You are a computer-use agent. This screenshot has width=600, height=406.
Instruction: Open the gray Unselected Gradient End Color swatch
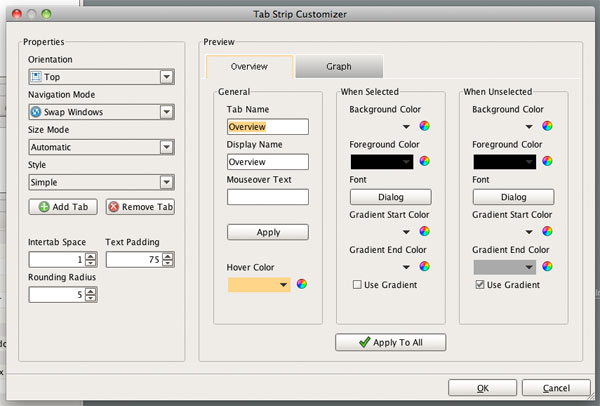505,267
